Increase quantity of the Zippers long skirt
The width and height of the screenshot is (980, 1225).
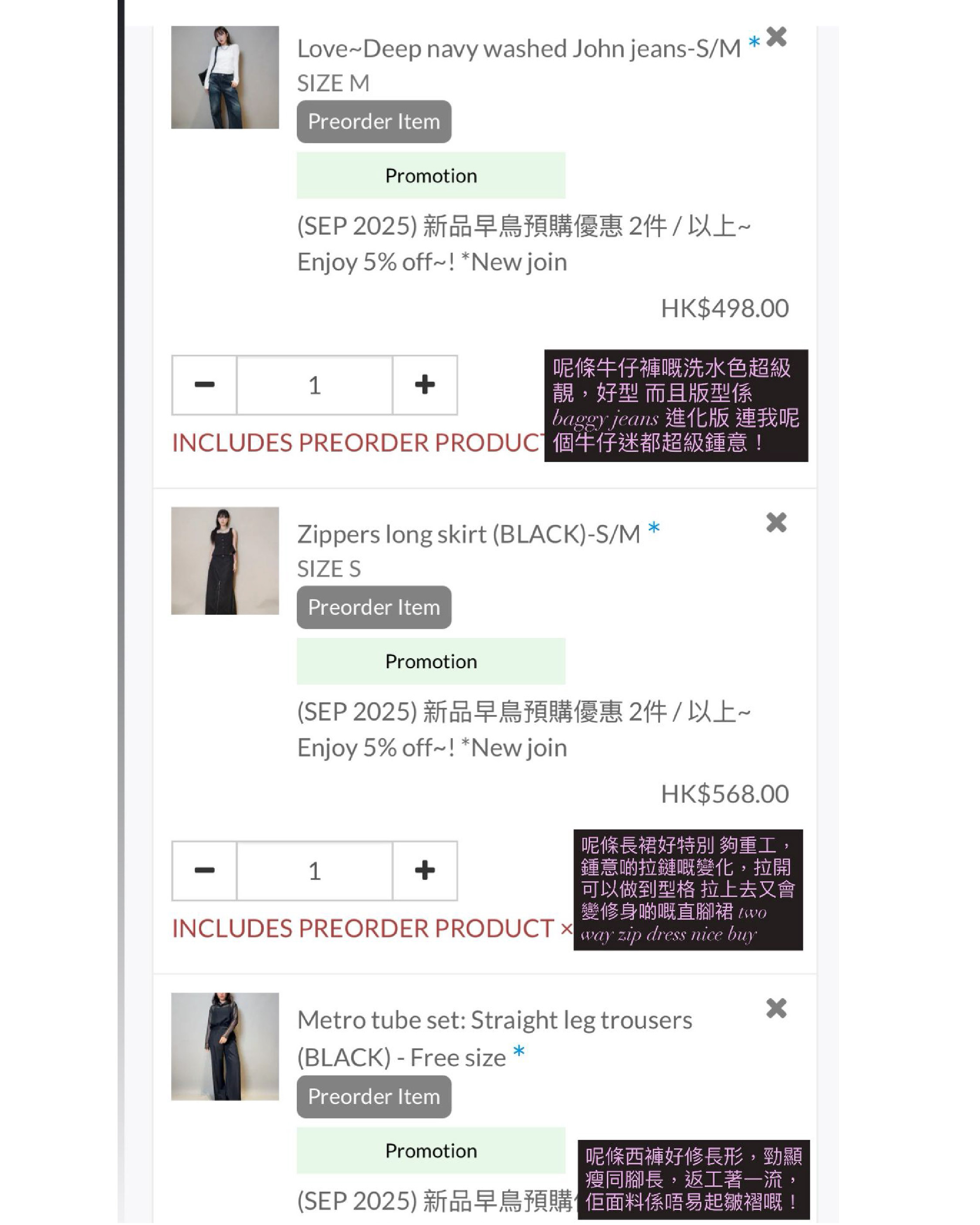click(x=424, y=870)
